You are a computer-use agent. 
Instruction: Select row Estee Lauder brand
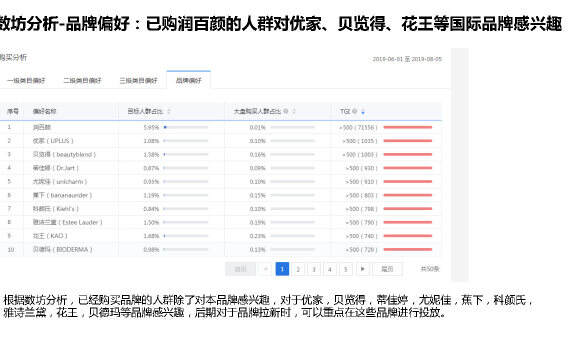(x=220, y=222)
